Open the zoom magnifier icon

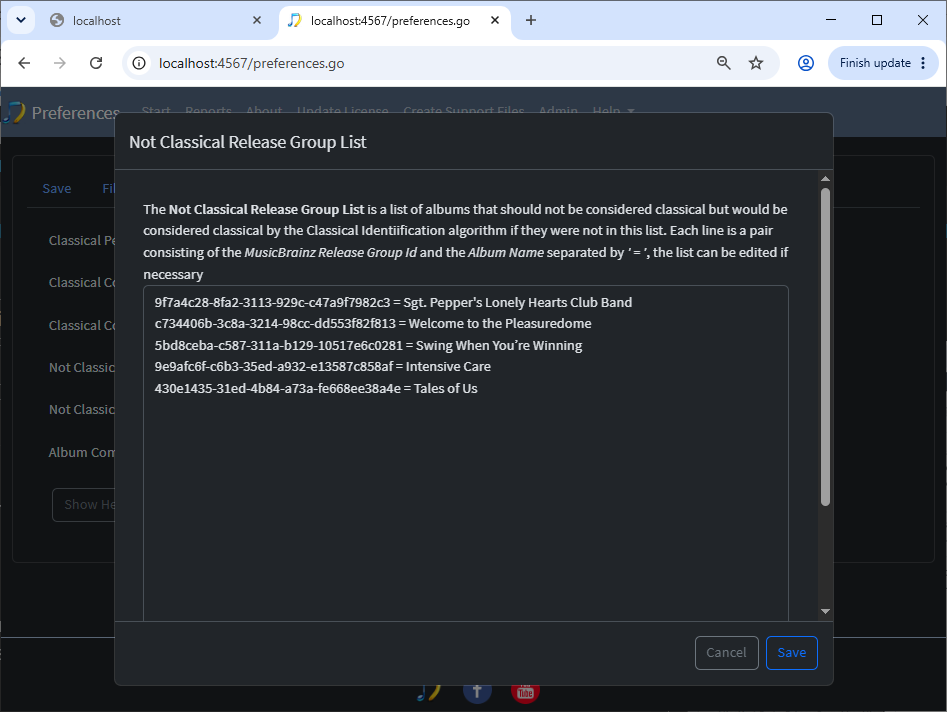(x=724, y=63)
